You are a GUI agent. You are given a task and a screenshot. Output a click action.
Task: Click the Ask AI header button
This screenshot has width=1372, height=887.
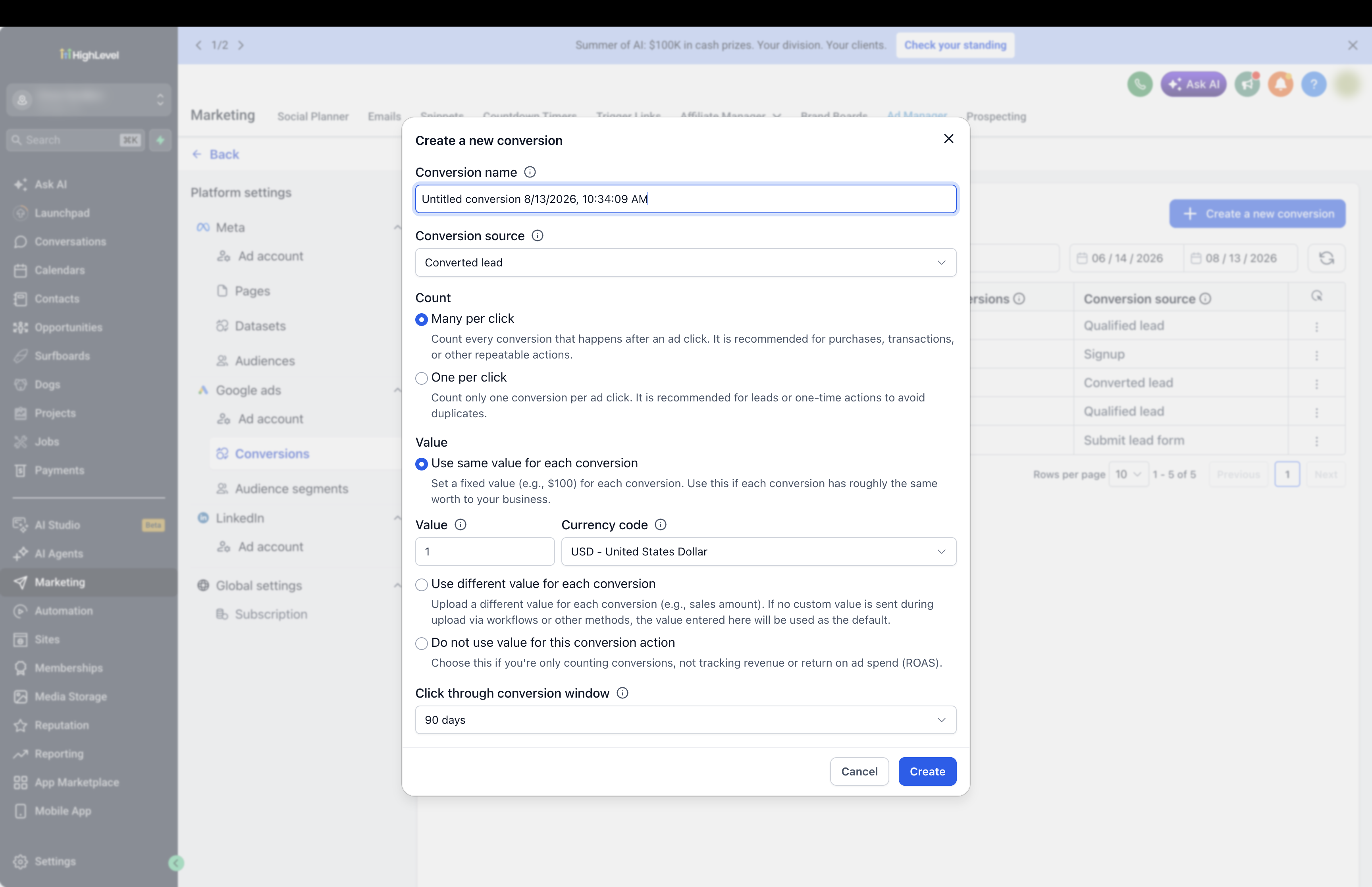pos(1193,85)
